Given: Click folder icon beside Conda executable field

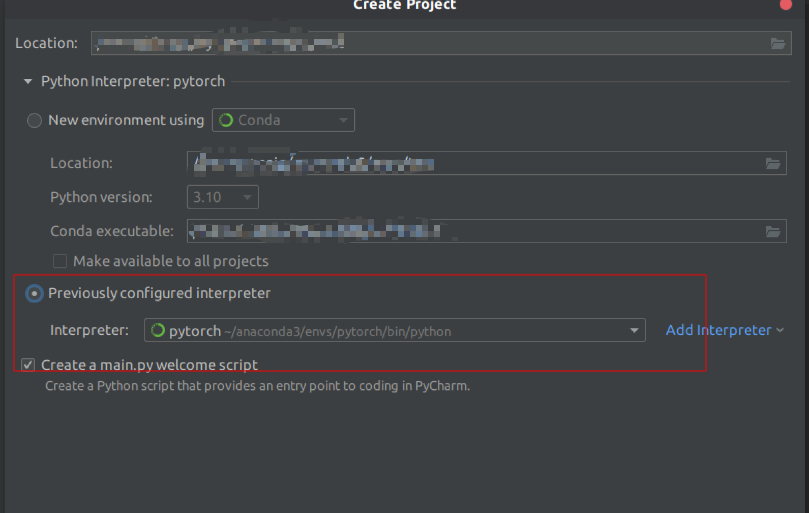Looking at the screenshot, I should [773, 231].
